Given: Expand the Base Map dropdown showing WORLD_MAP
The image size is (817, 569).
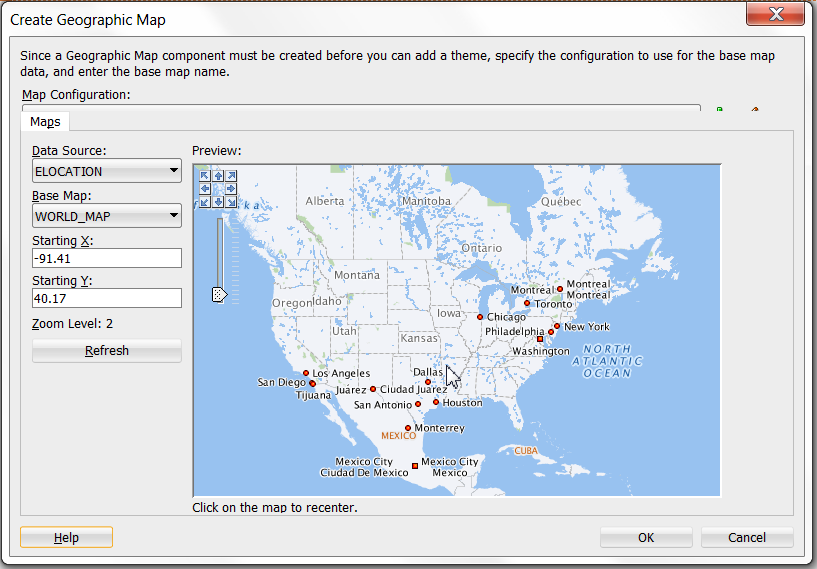Looking at the screenshot, I should tap(106, 215).
